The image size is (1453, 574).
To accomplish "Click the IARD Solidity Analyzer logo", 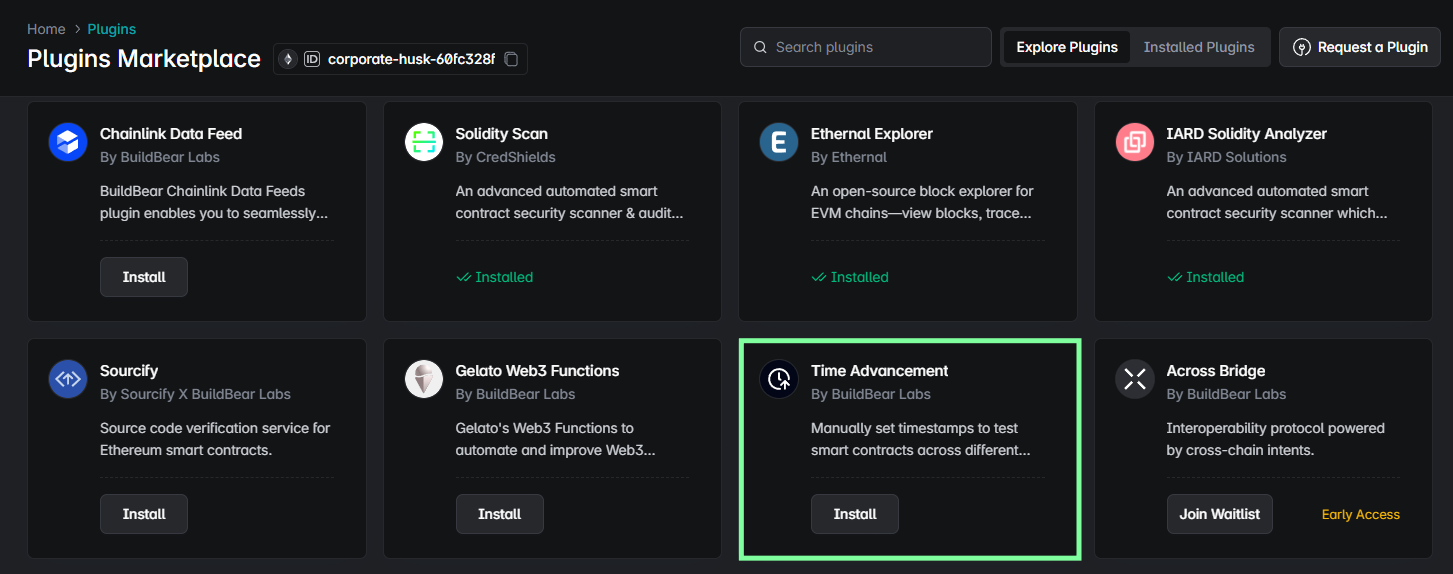I will click(x=1135, y=142).
